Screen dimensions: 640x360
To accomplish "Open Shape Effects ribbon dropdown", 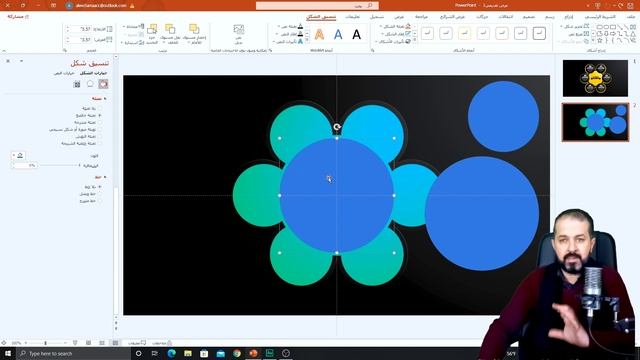I will coord(393,42).
